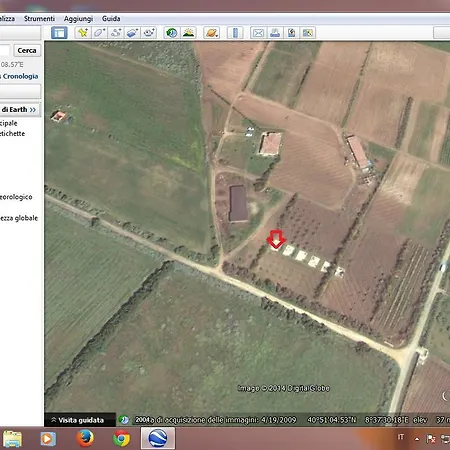Email the view with envelope icon
This screenshot has width=450, height=450.
[258, 33]
